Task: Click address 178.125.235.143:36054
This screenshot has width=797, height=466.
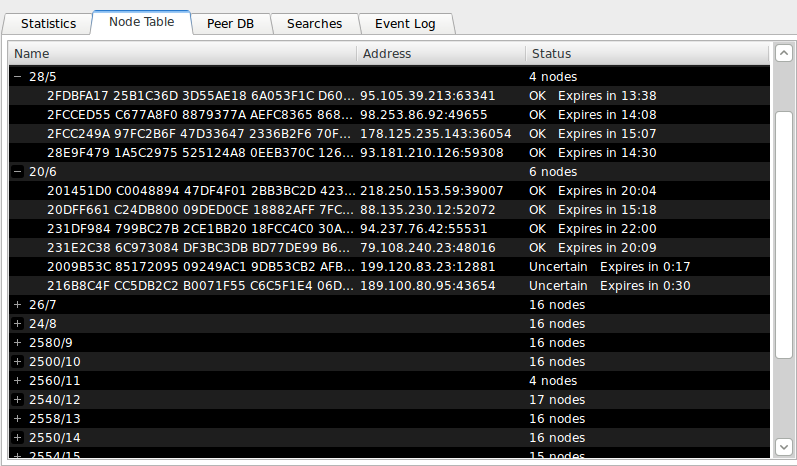Action: [436, 134]
